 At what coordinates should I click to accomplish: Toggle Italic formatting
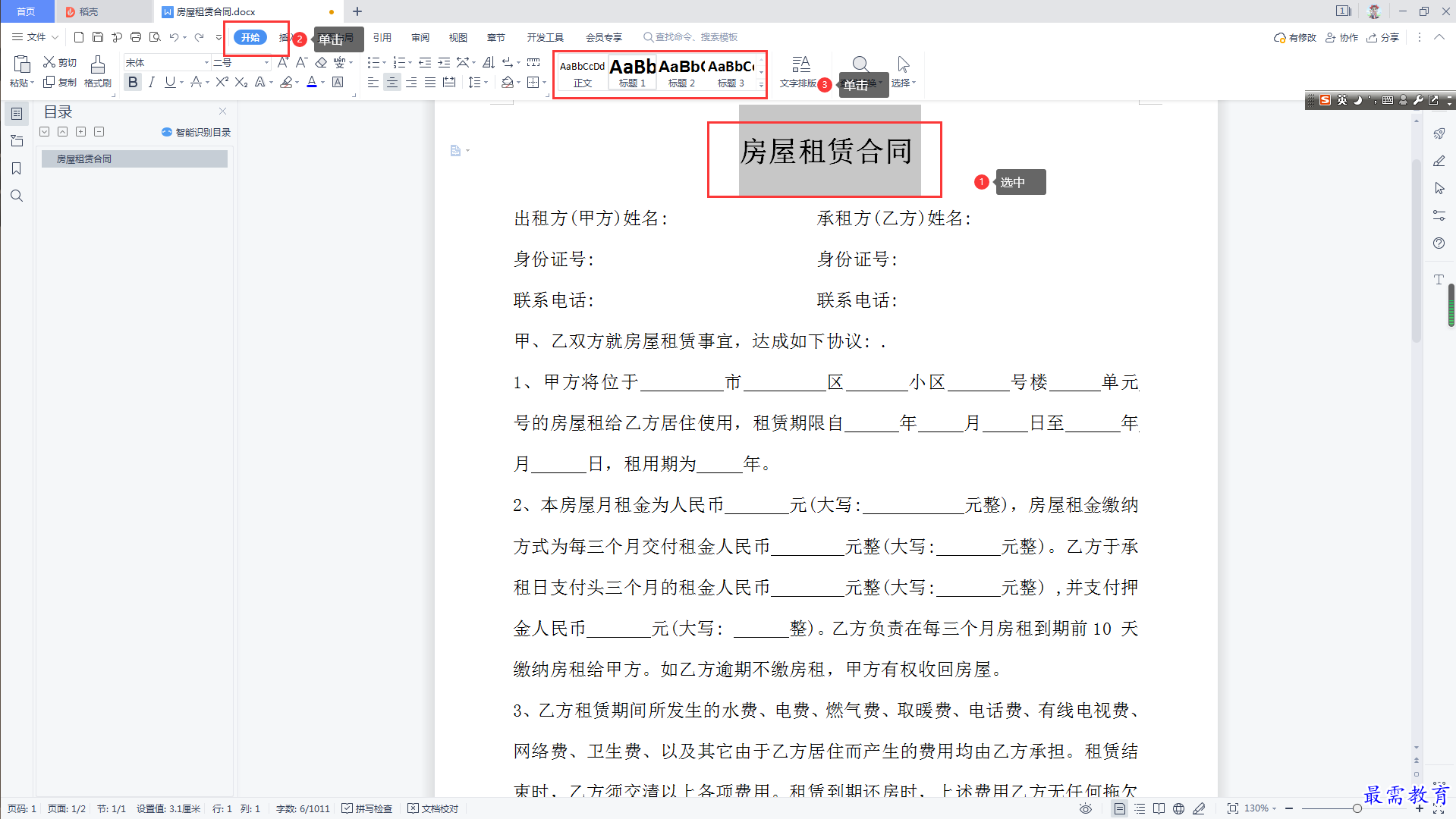[152, 82]
